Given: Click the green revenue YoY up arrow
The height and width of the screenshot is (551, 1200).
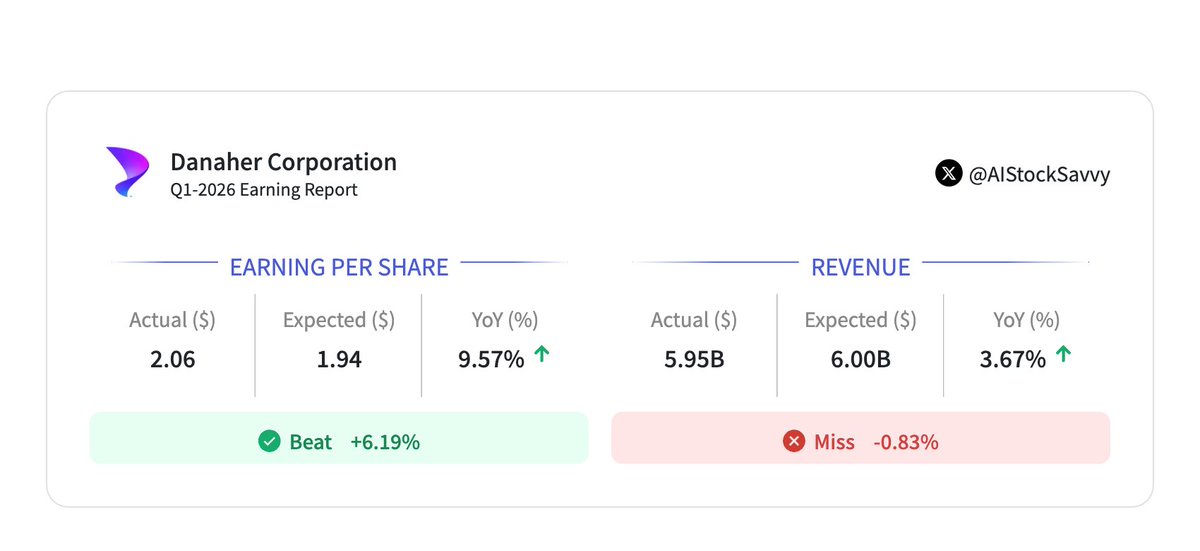Looking at the screenshot, I should click(1063, 354).
